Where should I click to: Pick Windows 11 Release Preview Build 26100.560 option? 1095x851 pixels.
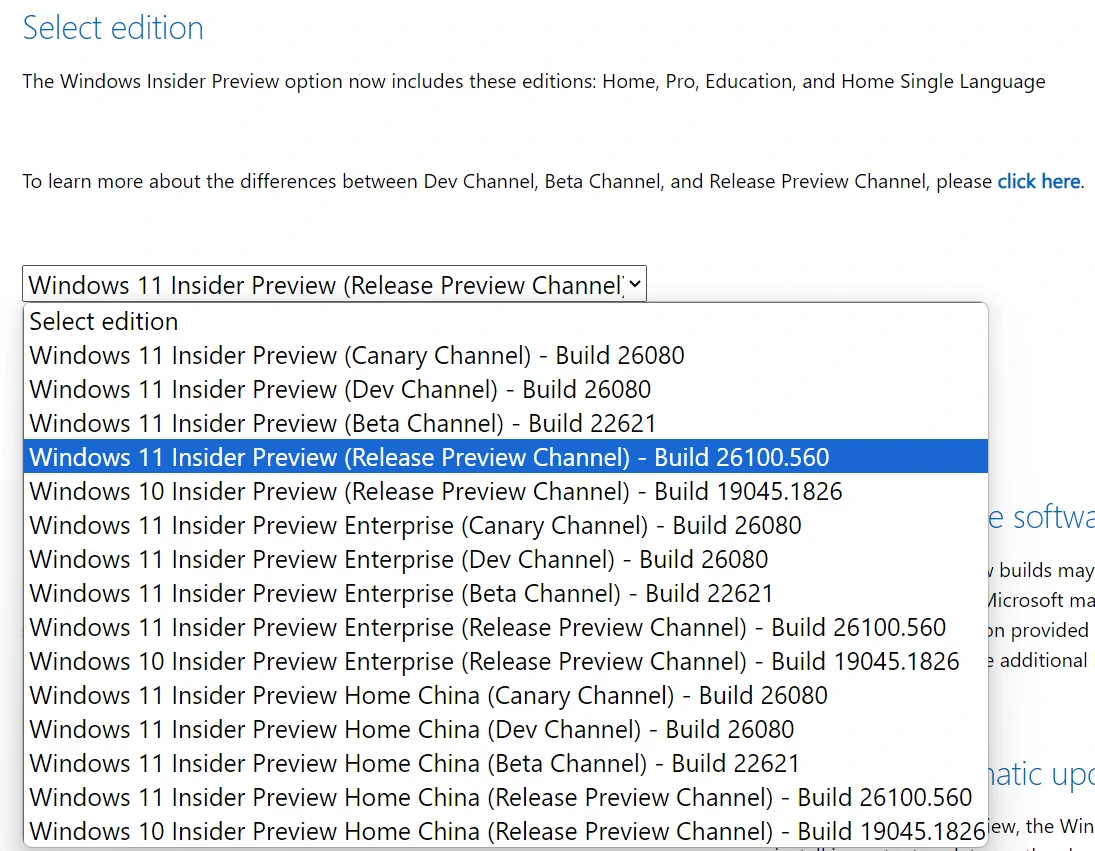[x=506, y=457]
